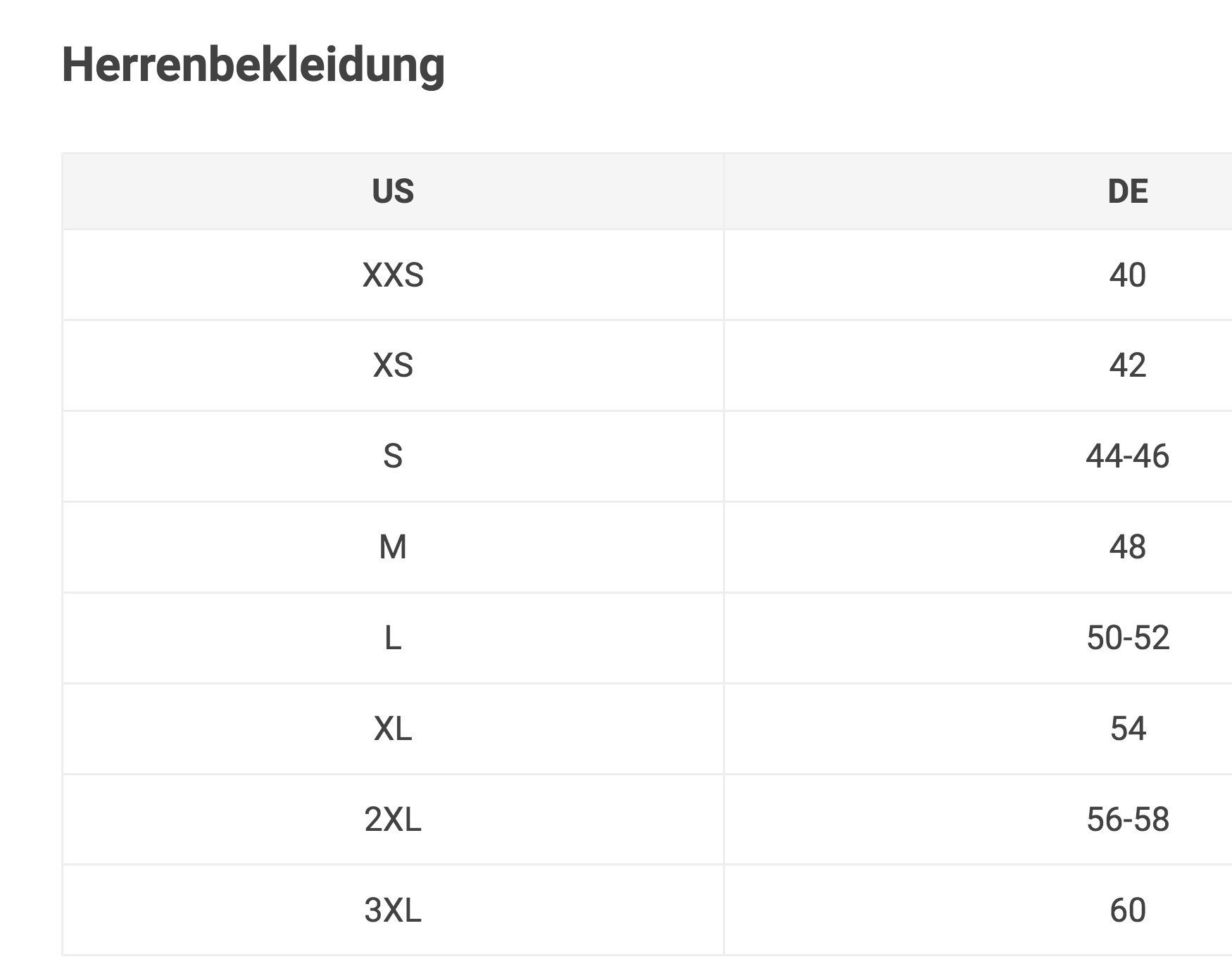Select the DE column header
Viewport: 1232px width, 971px height.
[x=1127, y=192]
